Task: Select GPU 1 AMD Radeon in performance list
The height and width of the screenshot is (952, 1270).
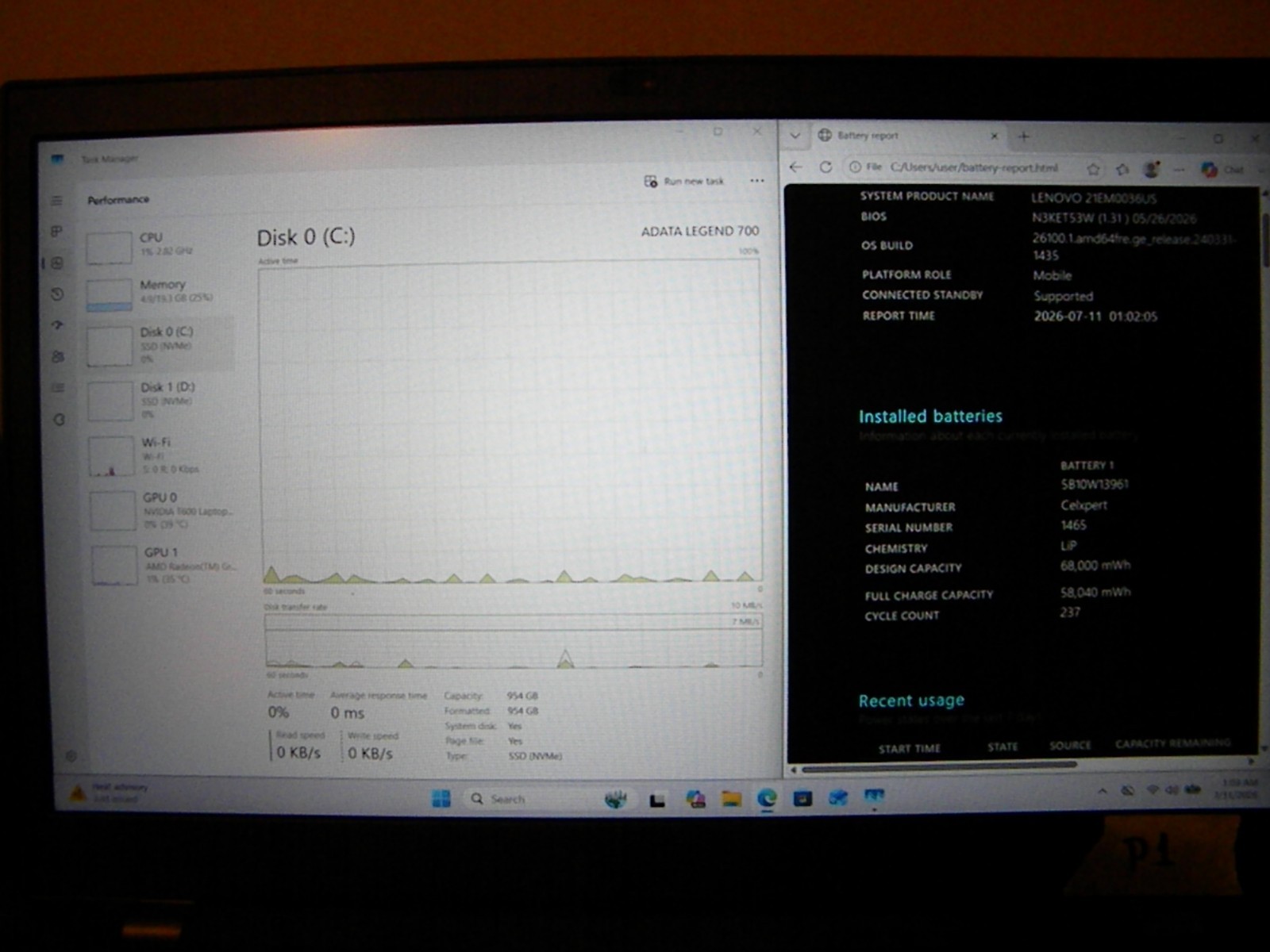Action: click(x=164, y=564)
